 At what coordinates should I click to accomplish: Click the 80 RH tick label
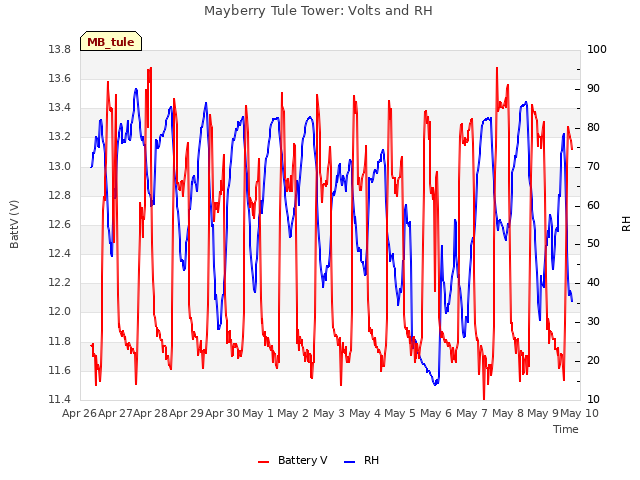(593, 127)
